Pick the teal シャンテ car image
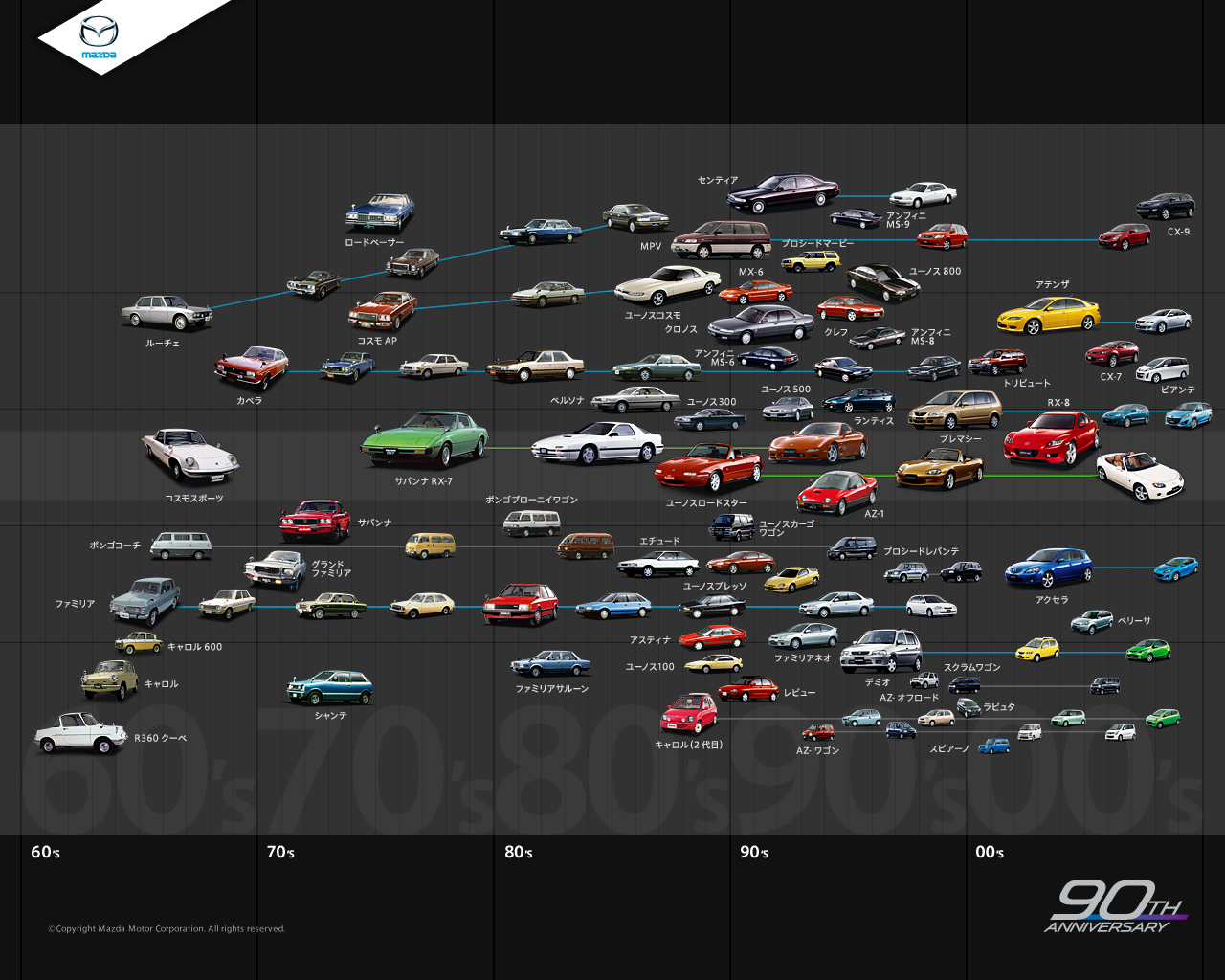 330,687
